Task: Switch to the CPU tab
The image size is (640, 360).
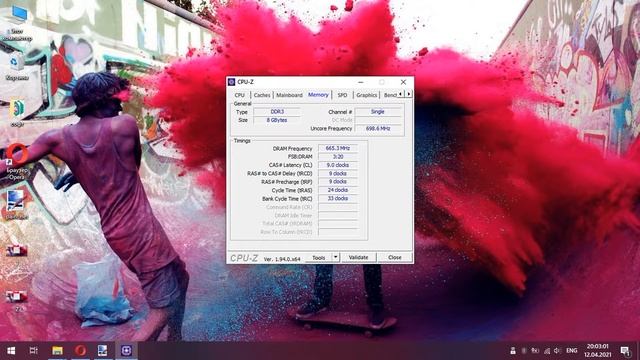Action: (240, 95)
